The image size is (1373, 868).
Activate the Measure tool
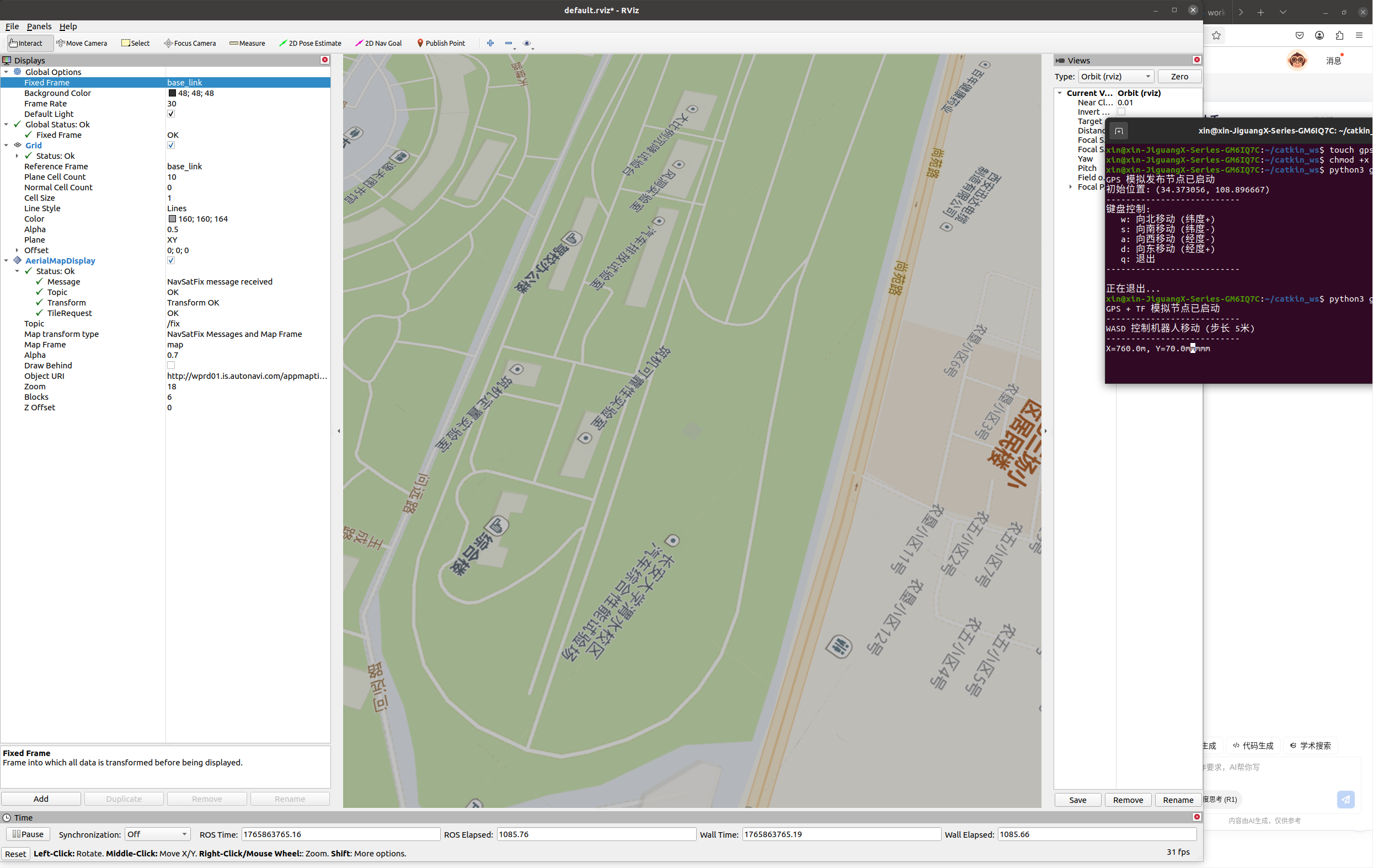(x=247, y=44)
